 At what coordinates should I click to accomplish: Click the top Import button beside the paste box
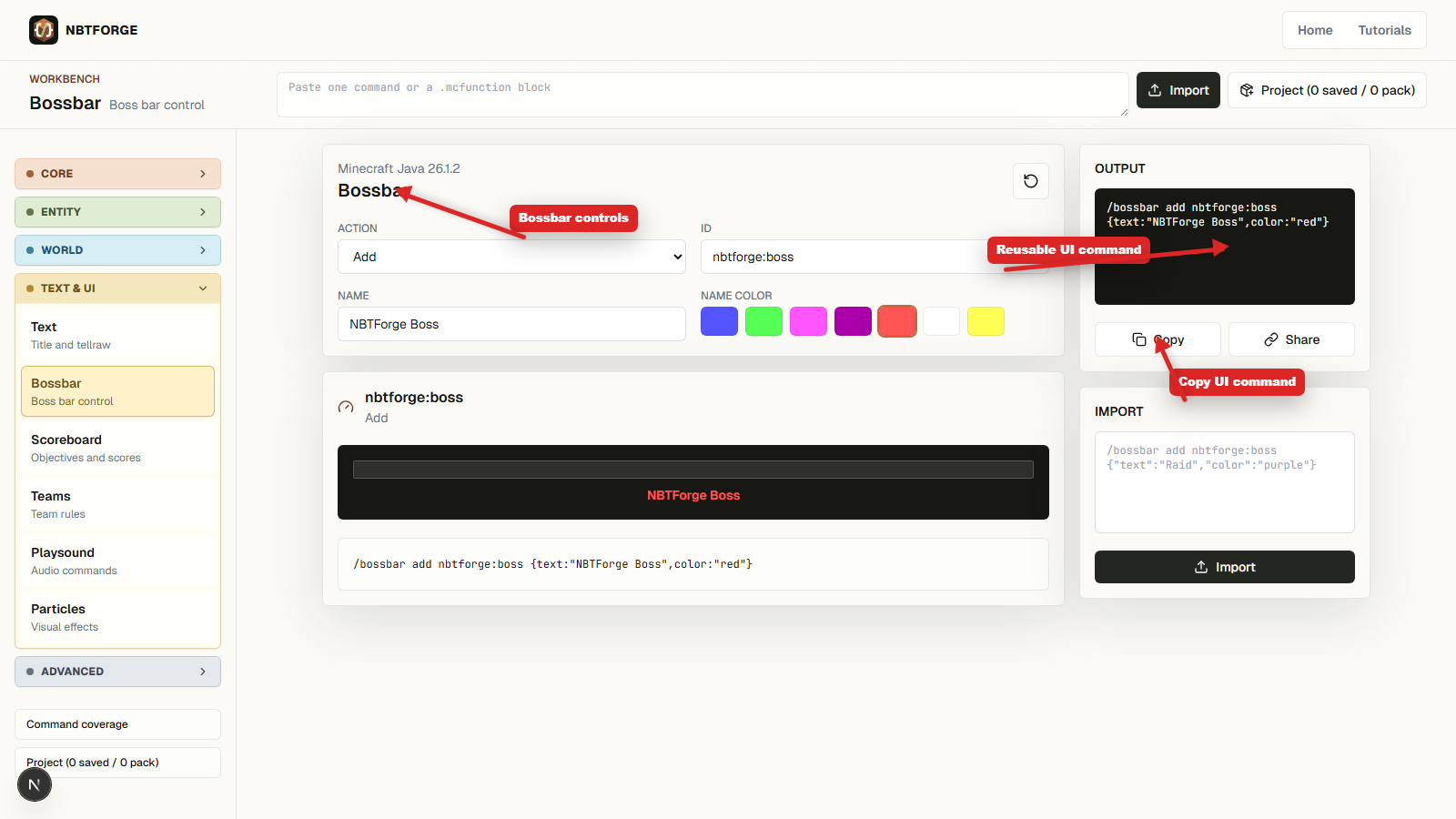click(1178, 90)
